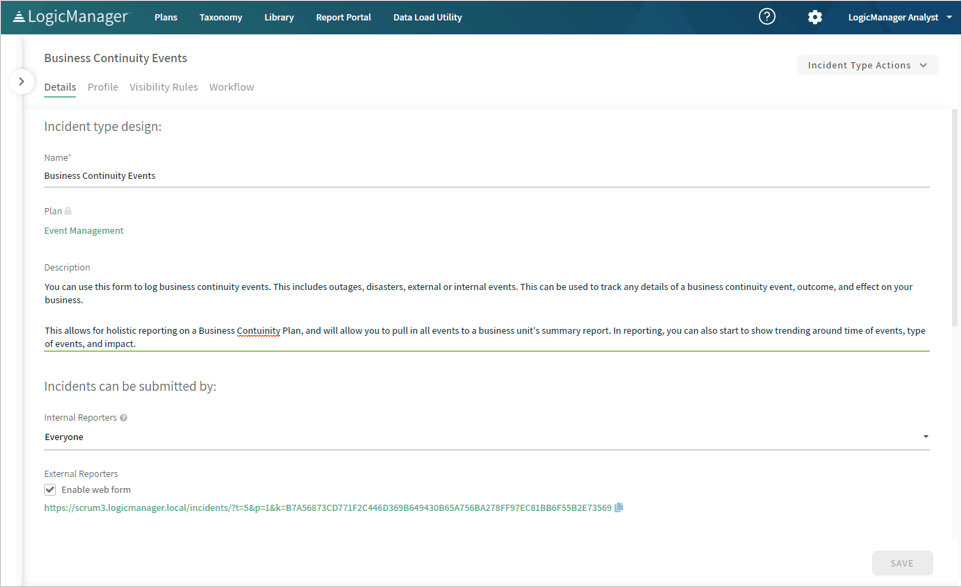Viewport: 962px width, 587px height.
Task: Click into the Name input field
Action: [487, 176]
